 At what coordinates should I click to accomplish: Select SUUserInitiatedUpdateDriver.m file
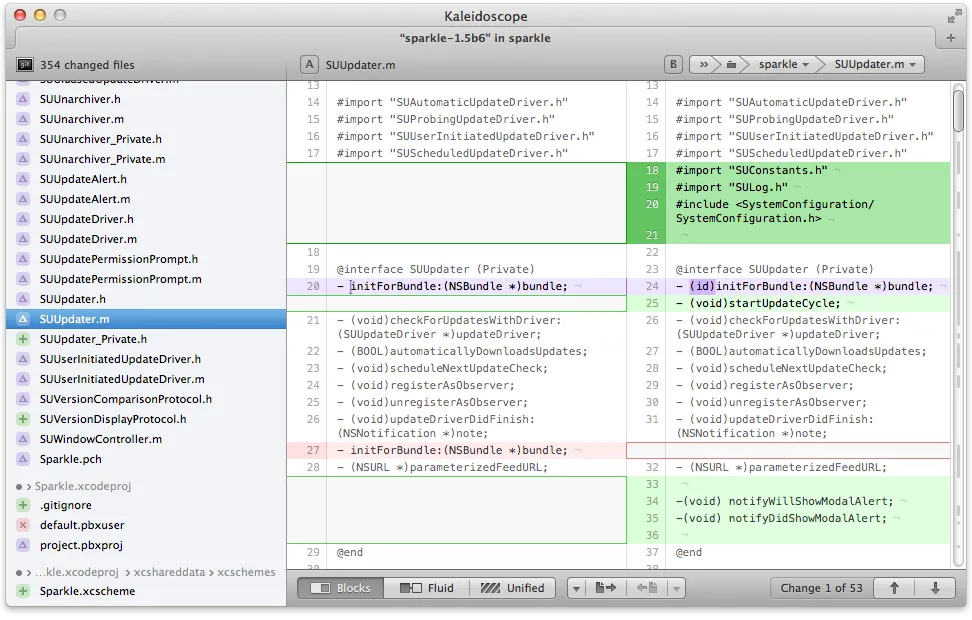click(x=146, y=379)
